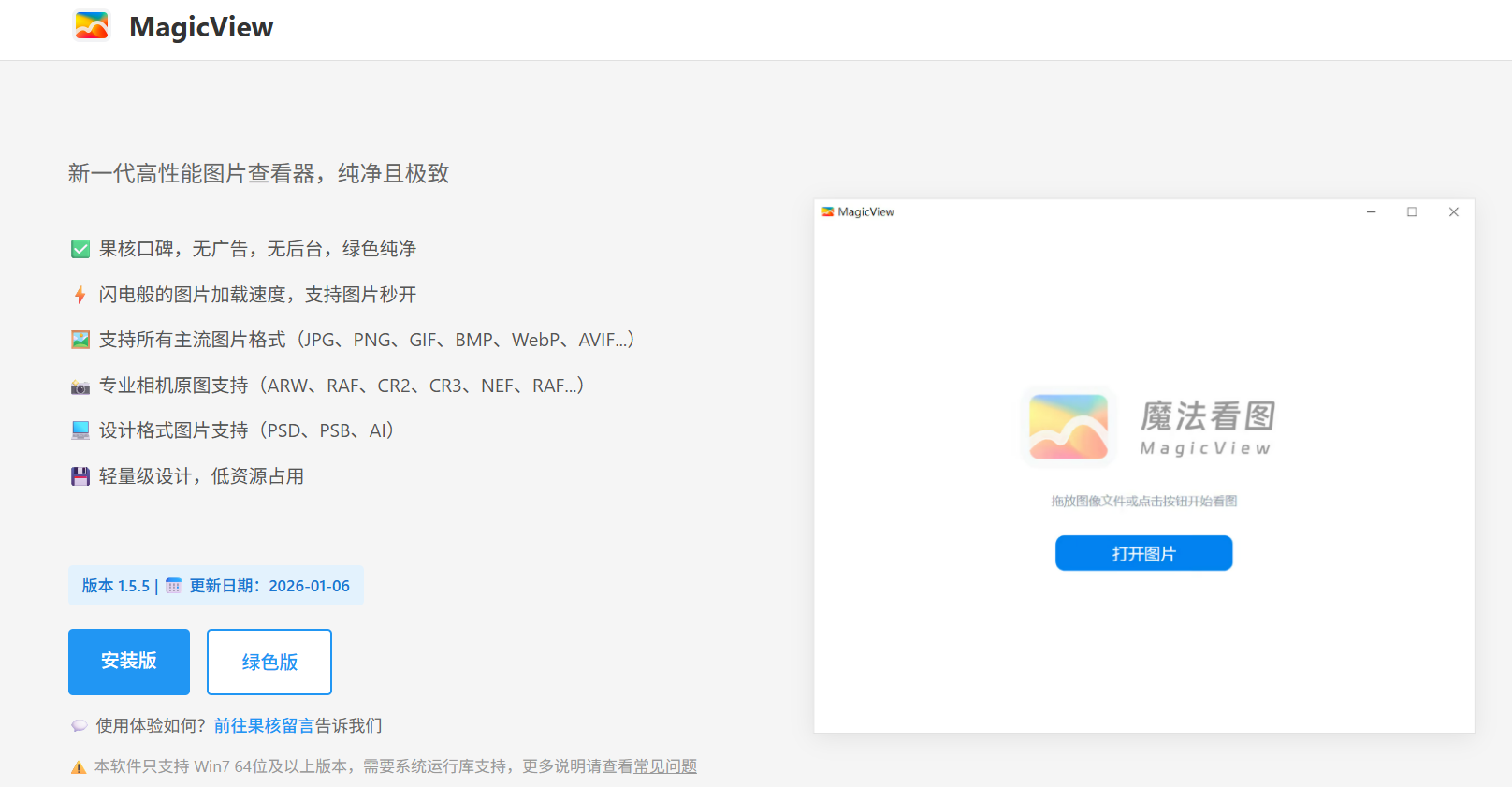This screenshot has width=1512, height=787.
Task: Click the speech bubble icon beside 使用体验如何
Action: coord(80,725)
